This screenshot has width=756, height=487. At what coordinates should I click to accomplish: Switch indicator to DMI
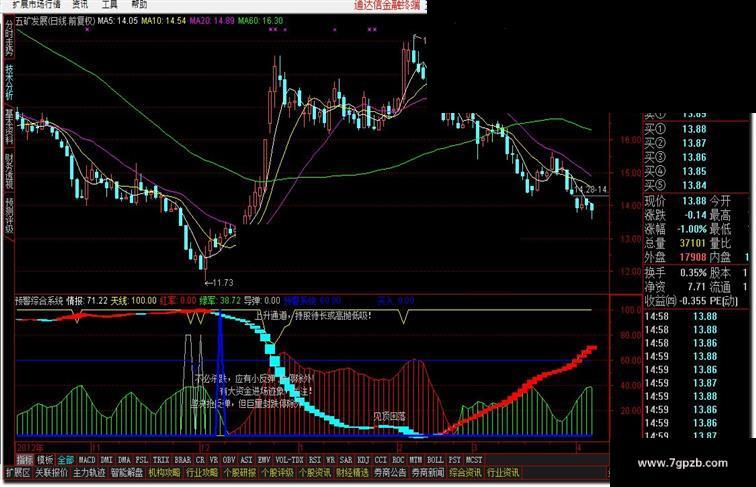(x=107, y=460)
